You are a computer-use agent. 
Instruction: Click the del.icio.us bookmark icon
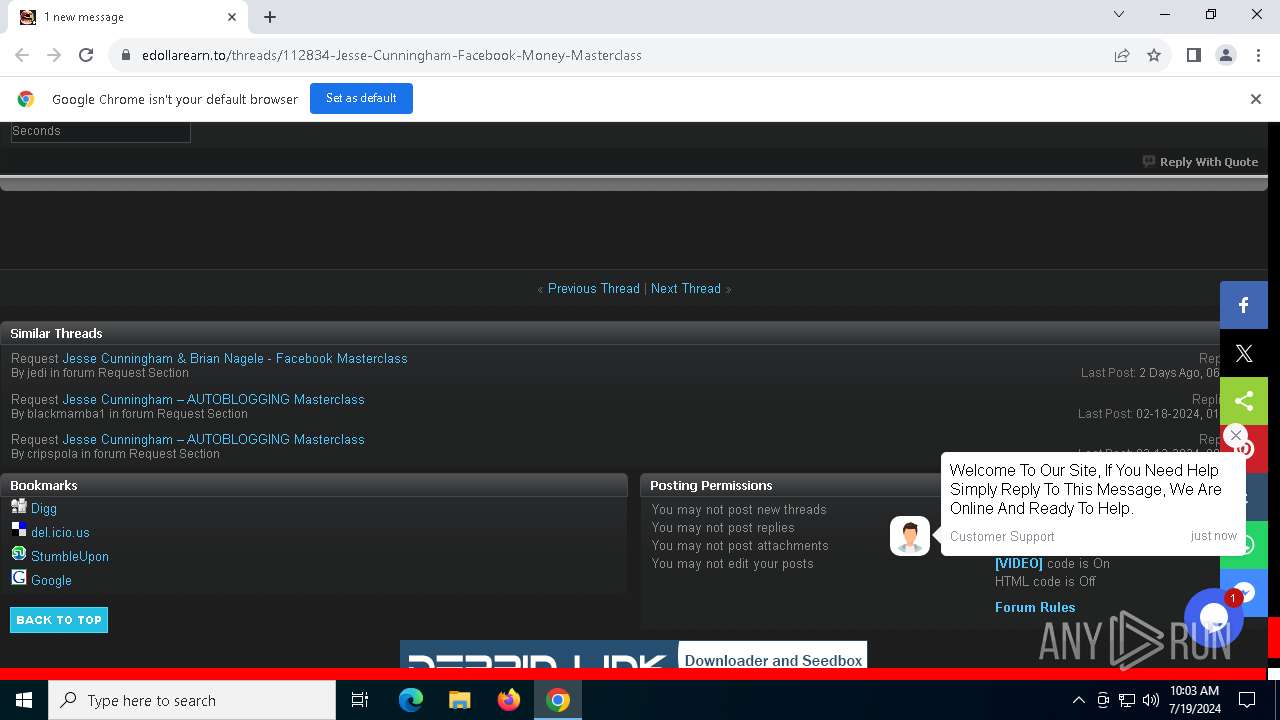[x=19, y=530]
